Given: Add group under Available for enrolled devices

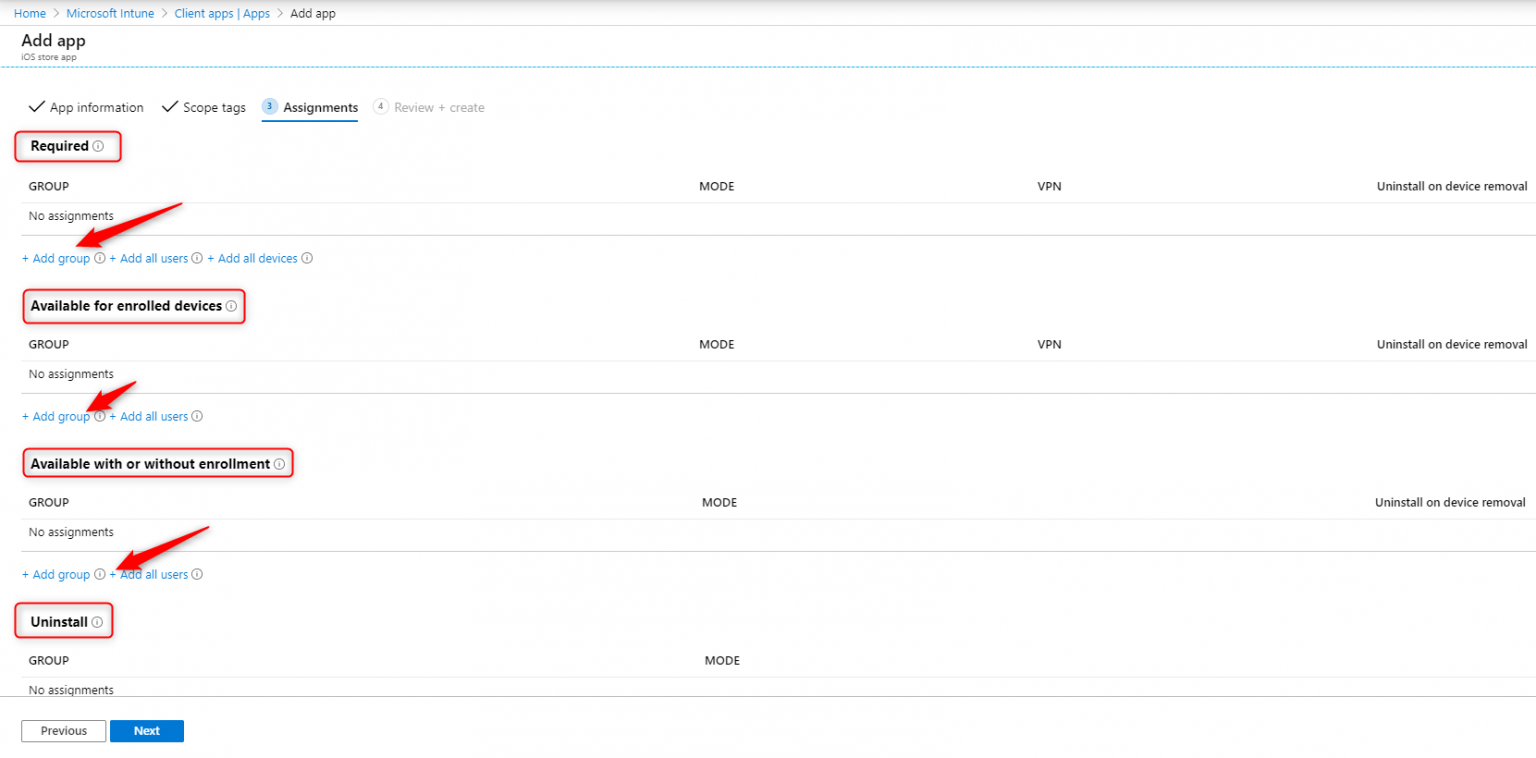Looking at the screenshot, I should pyautogui.click(x=56, y=416).
